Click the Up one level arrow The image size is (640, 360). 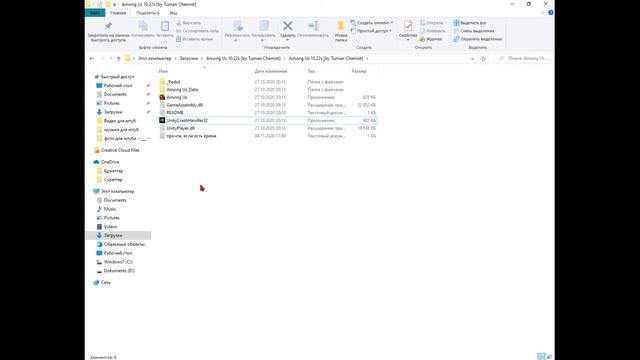[119, 59]
